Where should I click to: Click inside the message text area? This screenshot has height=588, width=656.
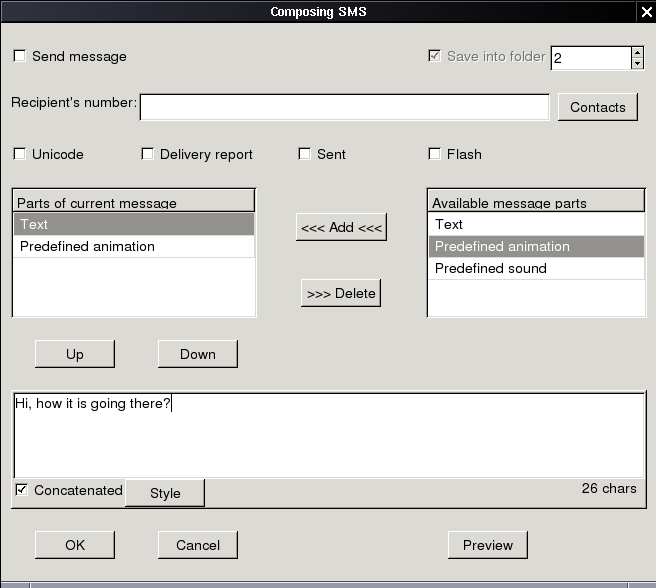click(329, 435)
